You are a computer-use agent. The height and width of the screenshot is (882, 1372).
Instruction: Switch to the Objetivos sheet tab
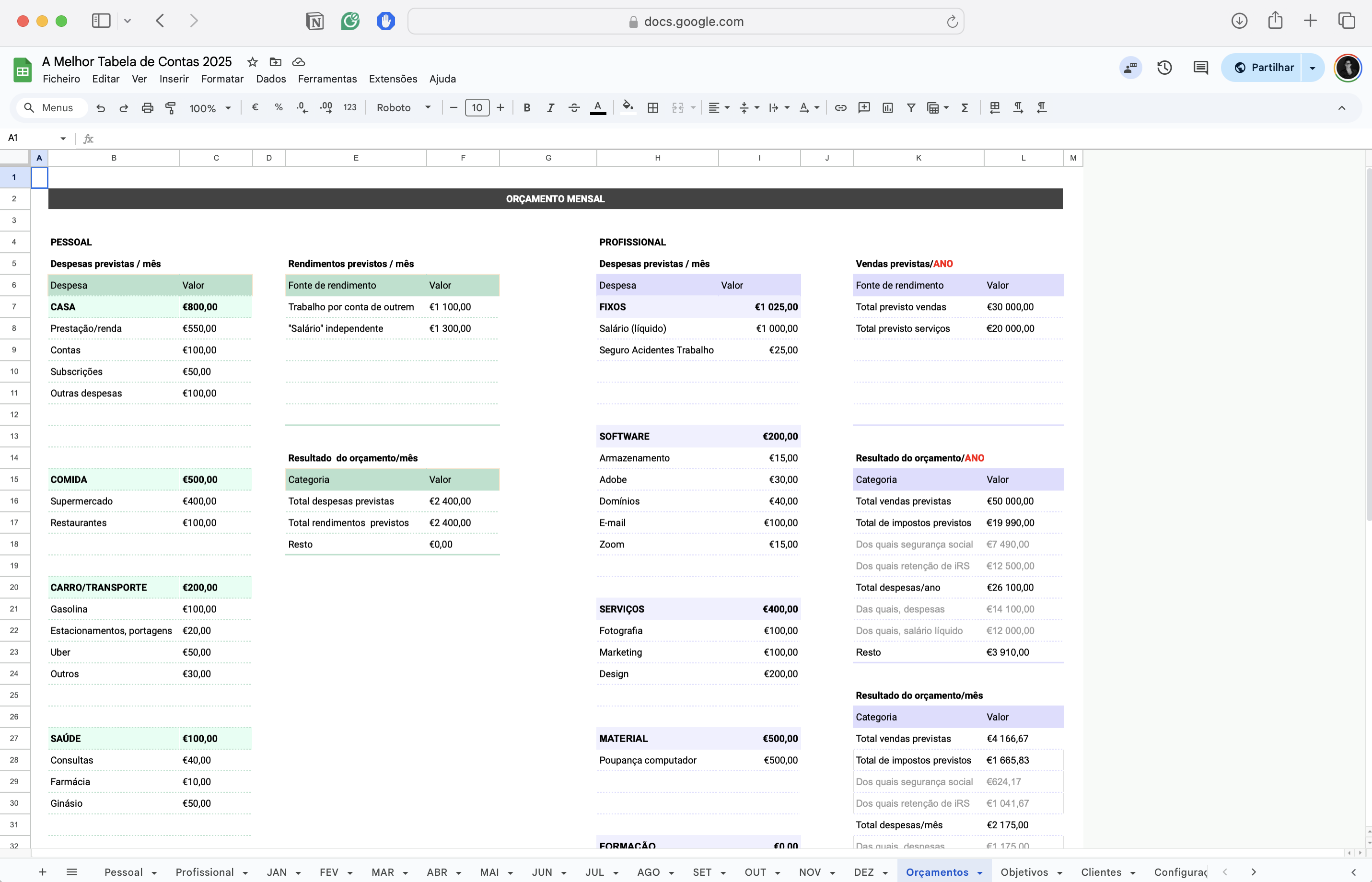pyautogui.click(x=1024, y=871)
